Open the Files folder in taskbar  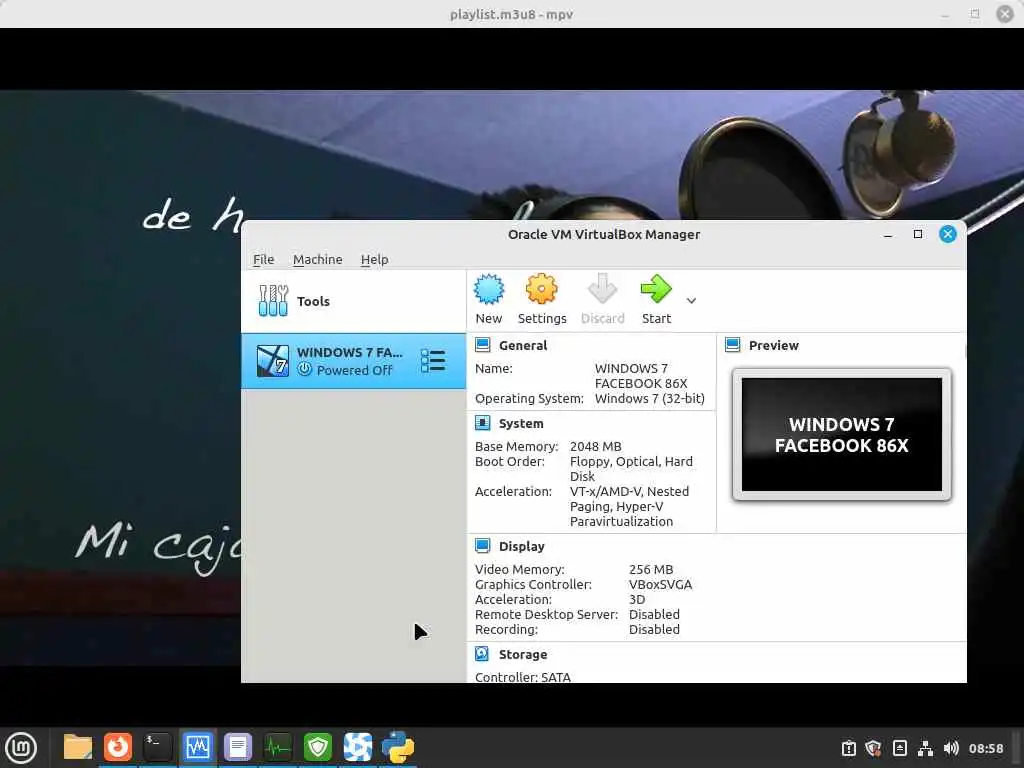78,747
